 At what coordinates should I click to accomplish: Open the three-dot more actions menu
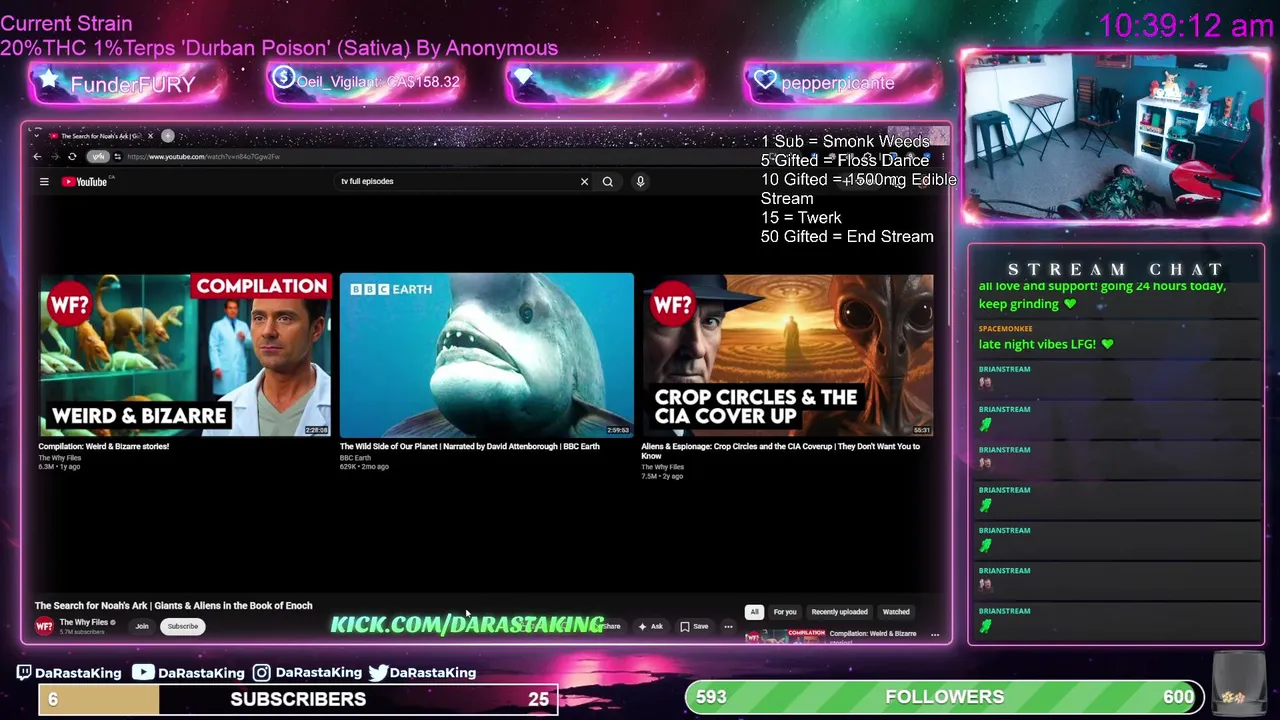tap(728, 626)
